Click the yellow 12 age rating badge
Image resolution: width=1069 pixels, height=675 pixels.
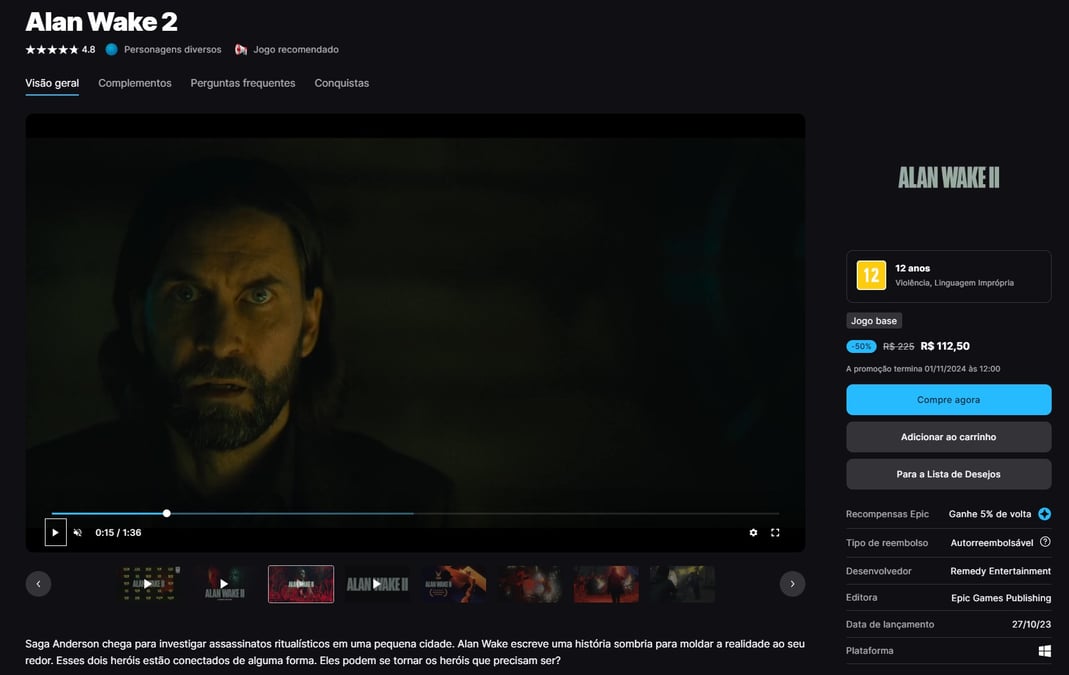(x=871, y=275)
